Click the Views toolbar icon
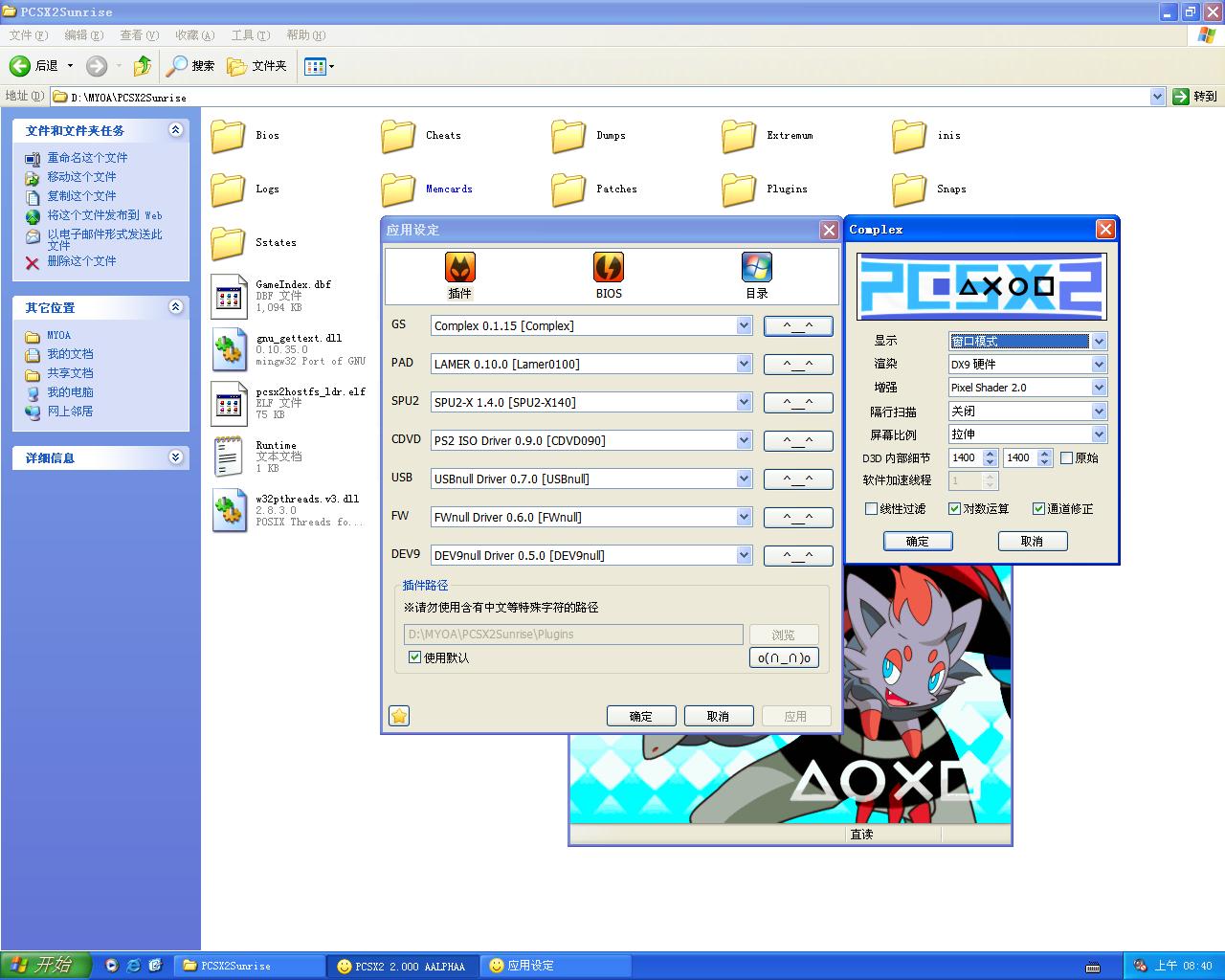 [315, 66]
